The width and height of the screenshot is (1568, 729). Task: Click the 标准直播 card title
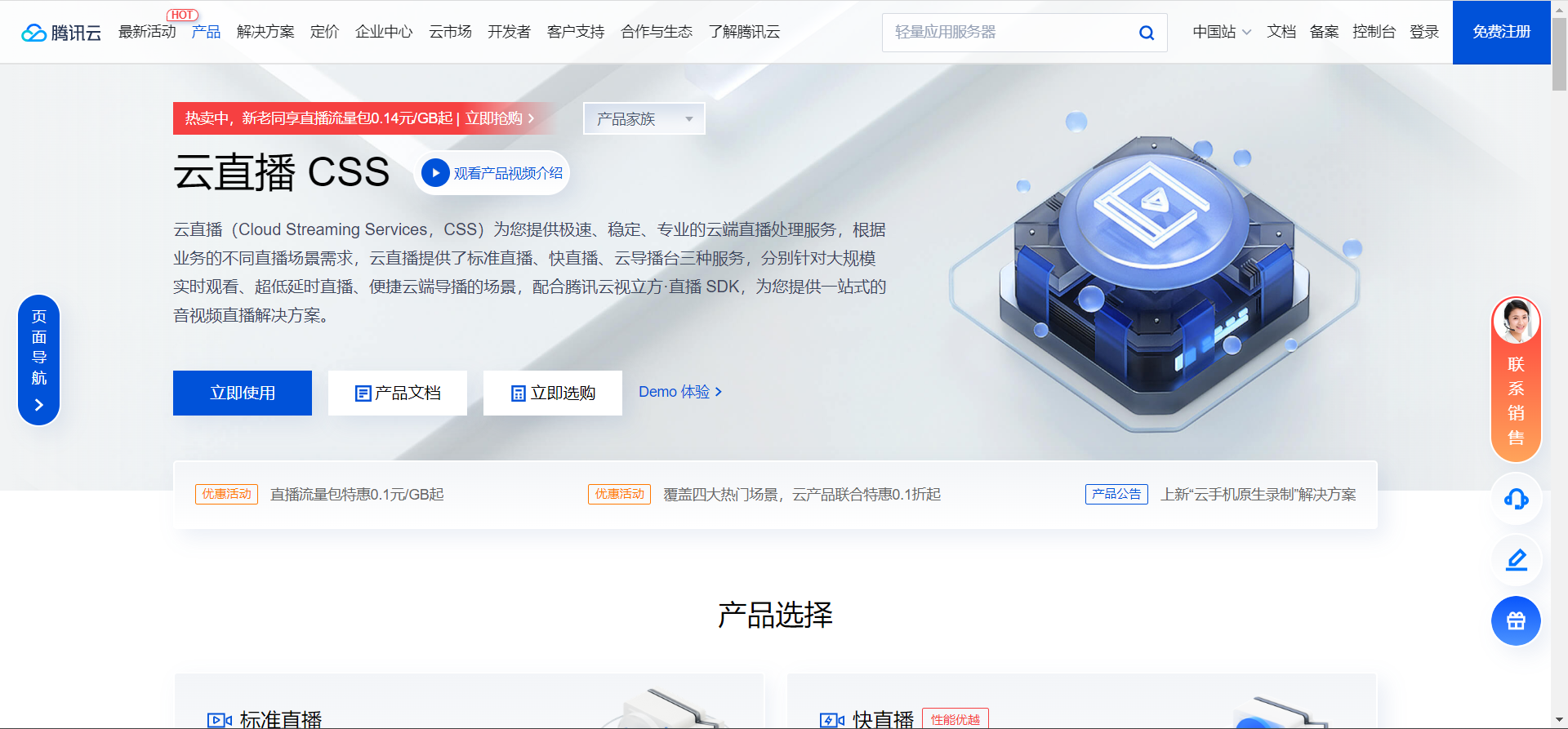point(281,720)
